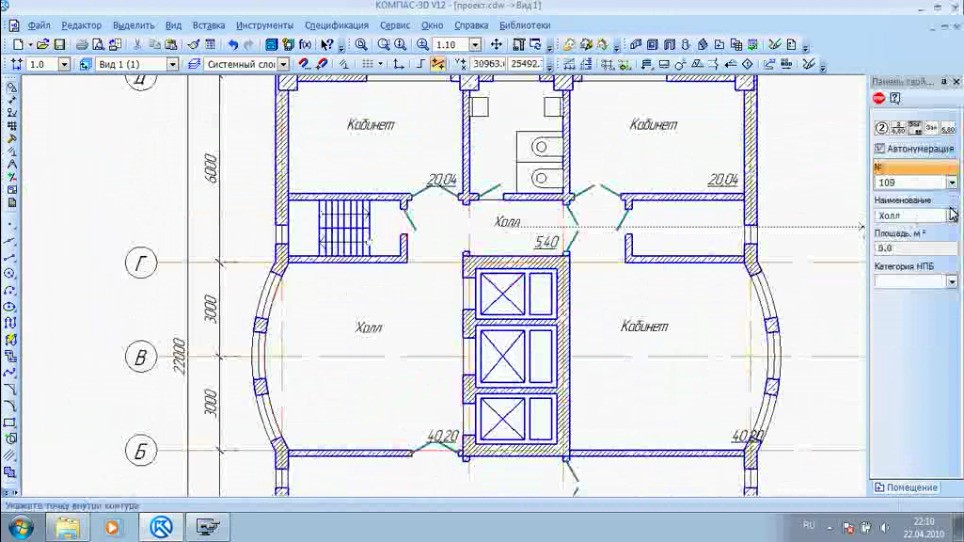Expand the Категория НПБ dropdown
The height and width of the screenshot is (542, 964).
tap(952, 281)
